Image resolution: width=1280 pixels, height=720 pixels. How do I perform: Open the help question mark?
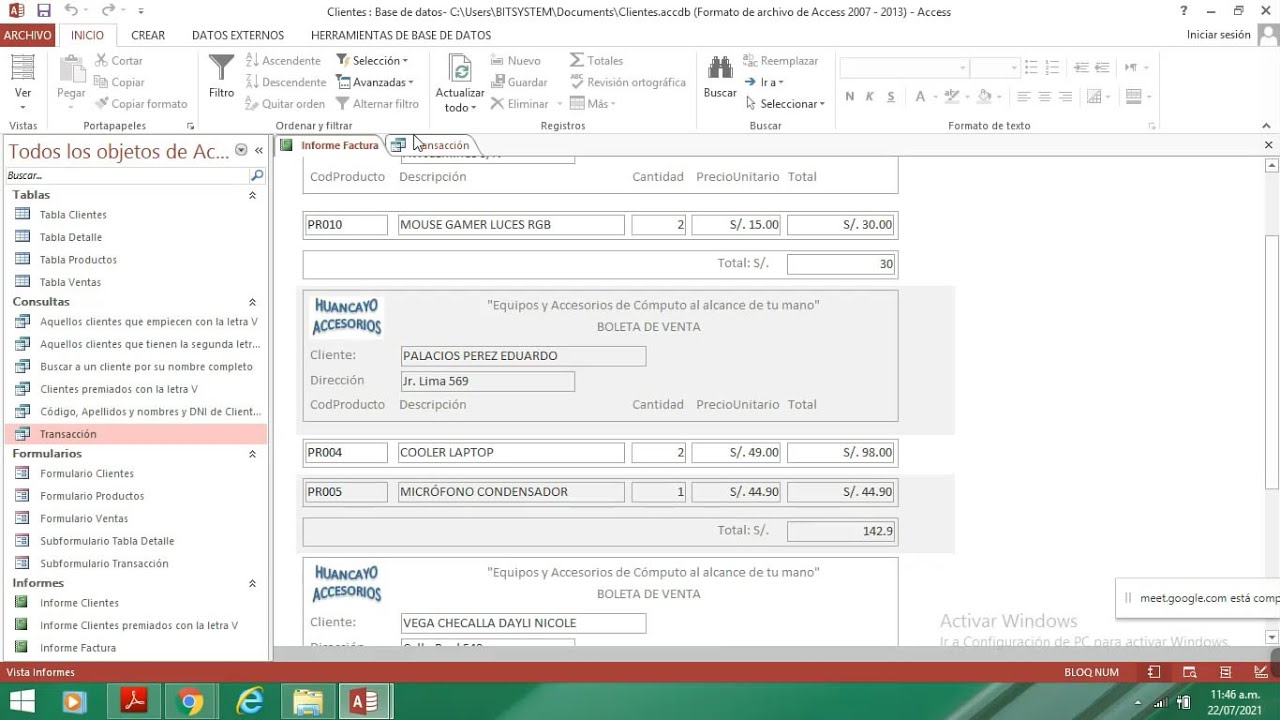tap(1184, 11)
